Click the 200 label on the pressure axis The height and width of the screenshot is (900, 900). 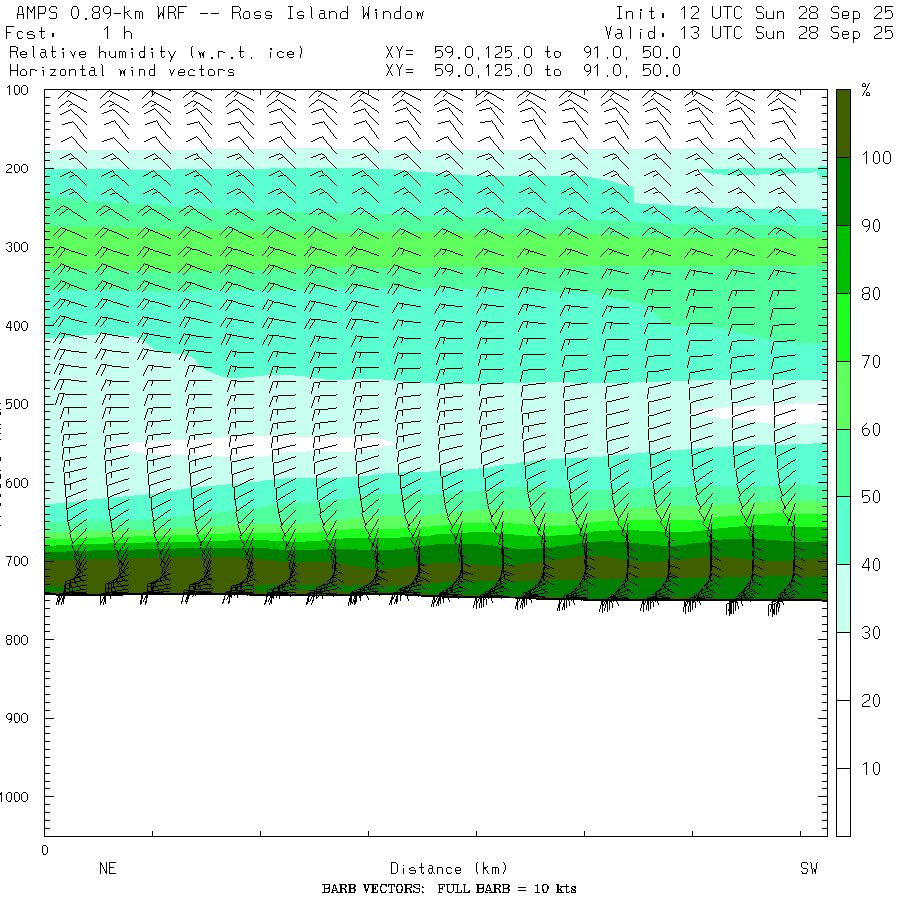[x=17, y=169]
